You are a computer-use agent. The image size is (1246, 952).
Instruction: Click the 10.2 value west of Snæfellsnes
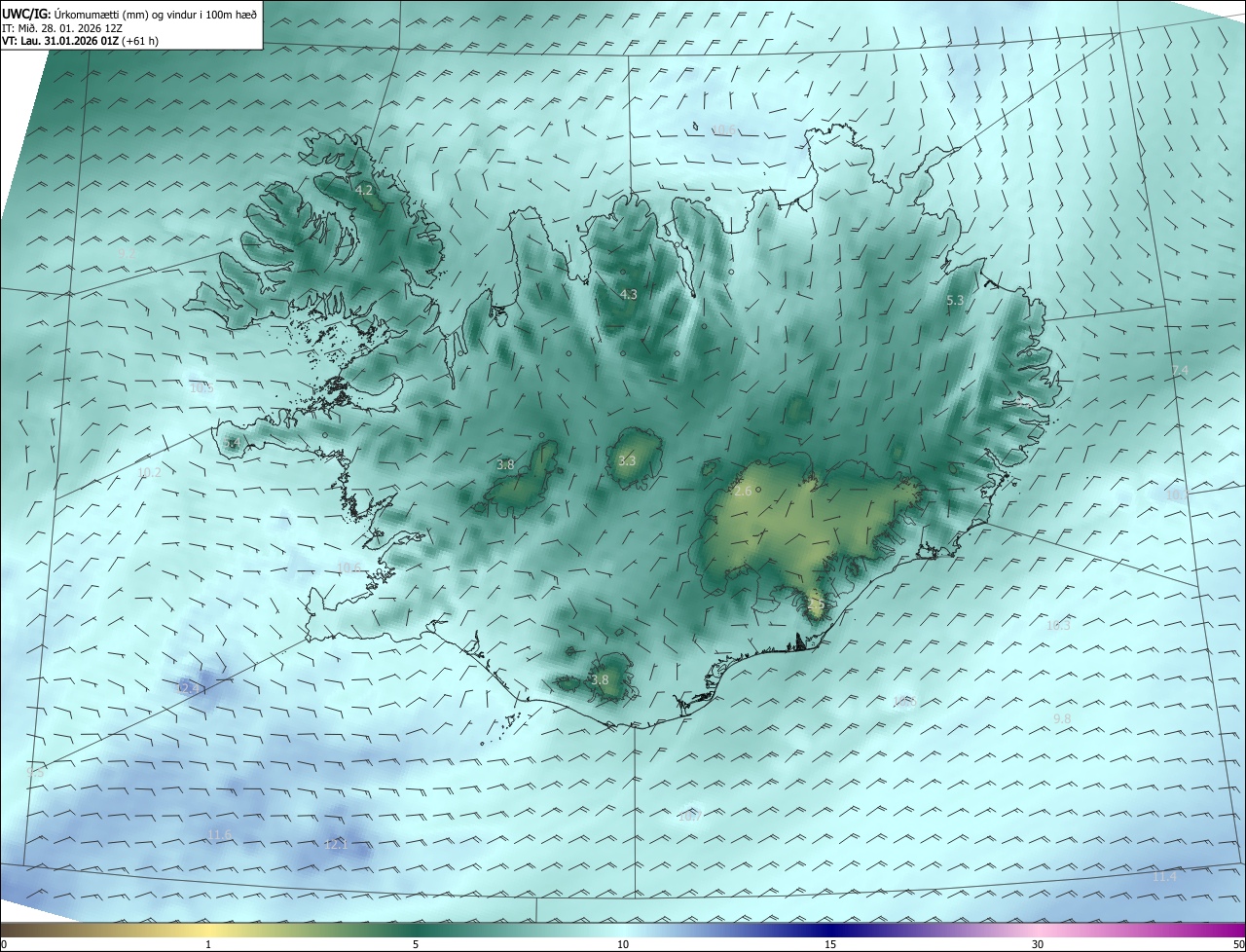click(x=149, y=473)
